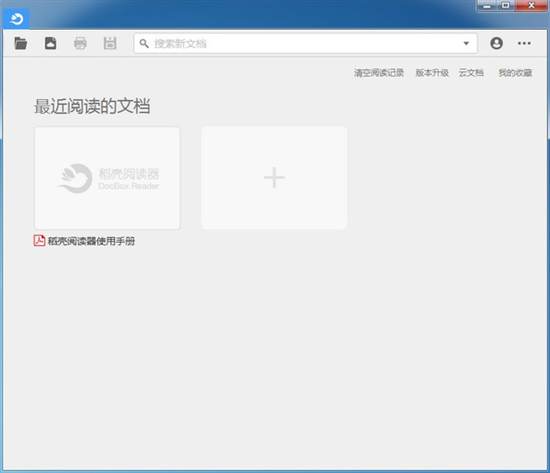Click the save floppy disk icon
The height and width of the screenshot is (473, 550).
click(x=110, y=44)
